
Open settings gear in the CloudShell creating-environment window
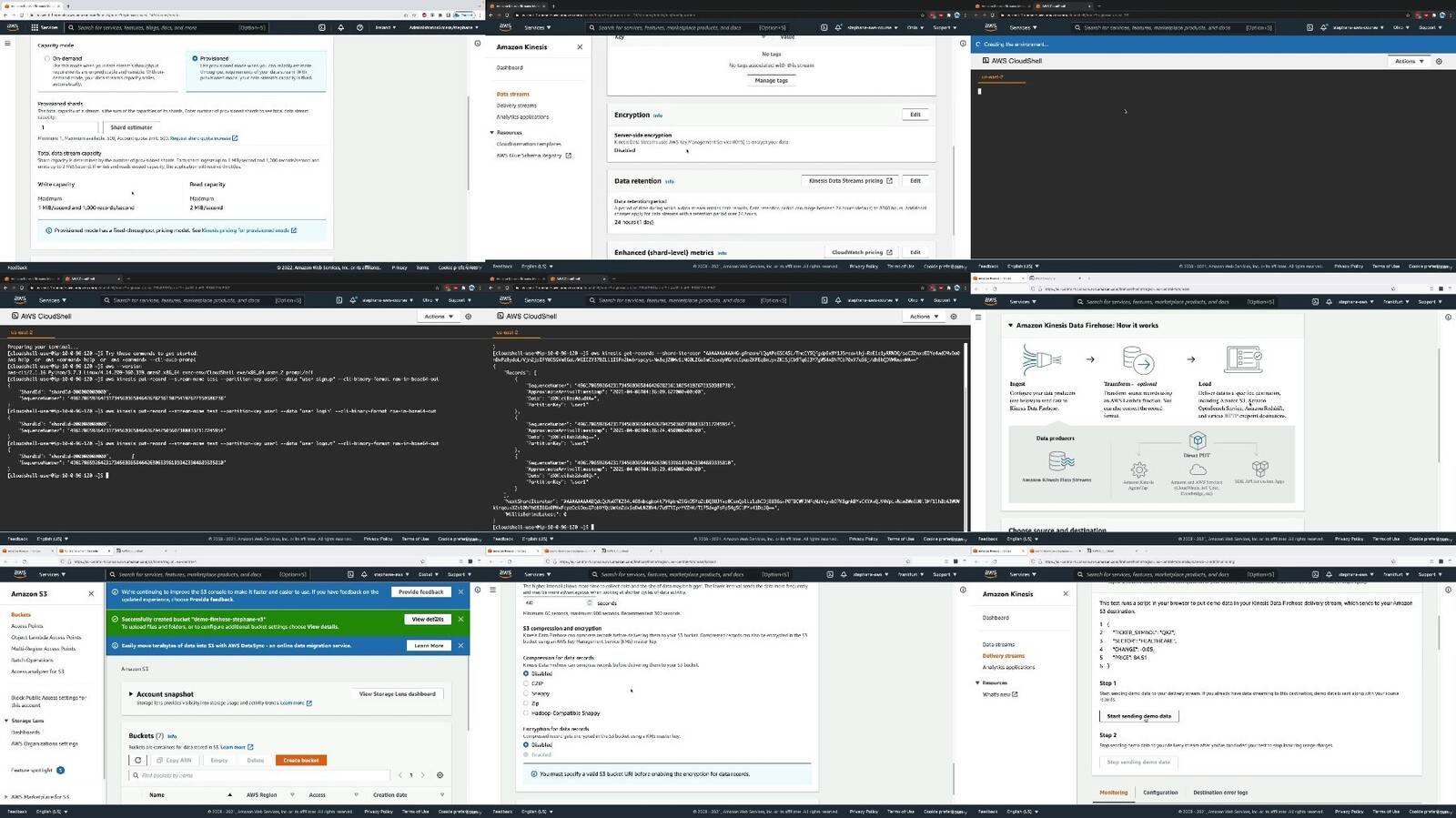1439,61
